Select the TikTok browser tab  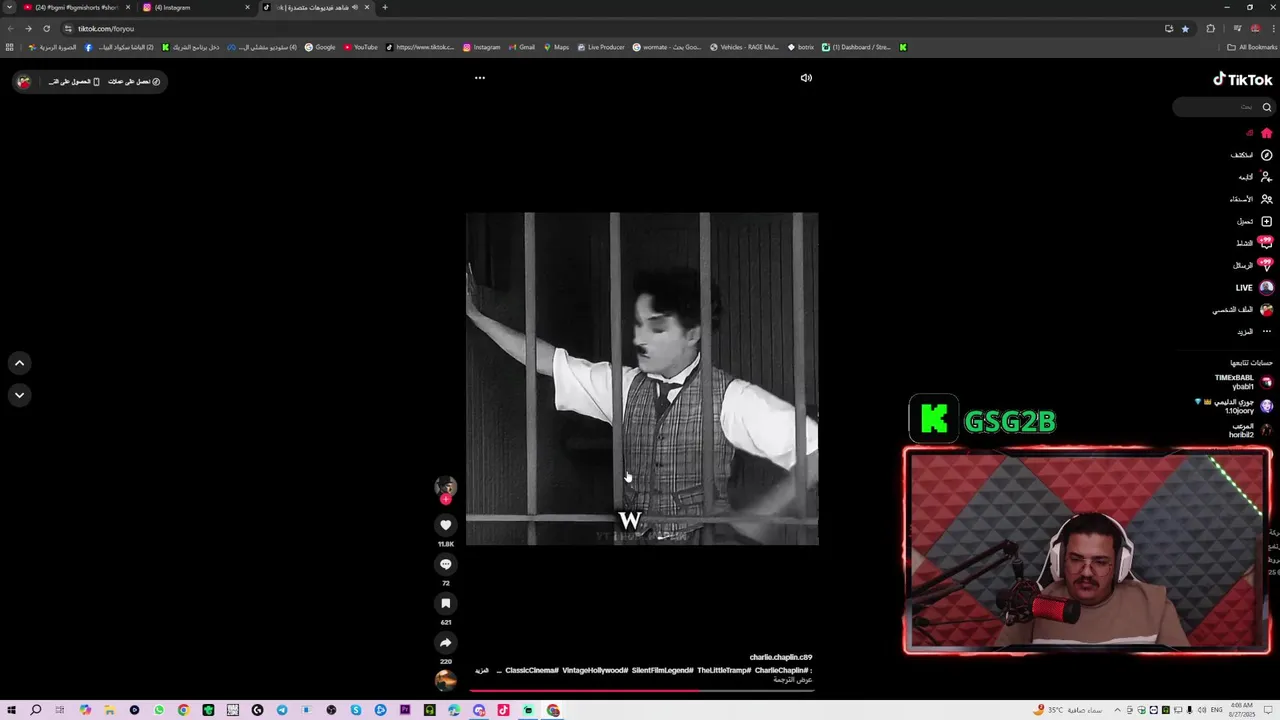click(x=316, y=7)
